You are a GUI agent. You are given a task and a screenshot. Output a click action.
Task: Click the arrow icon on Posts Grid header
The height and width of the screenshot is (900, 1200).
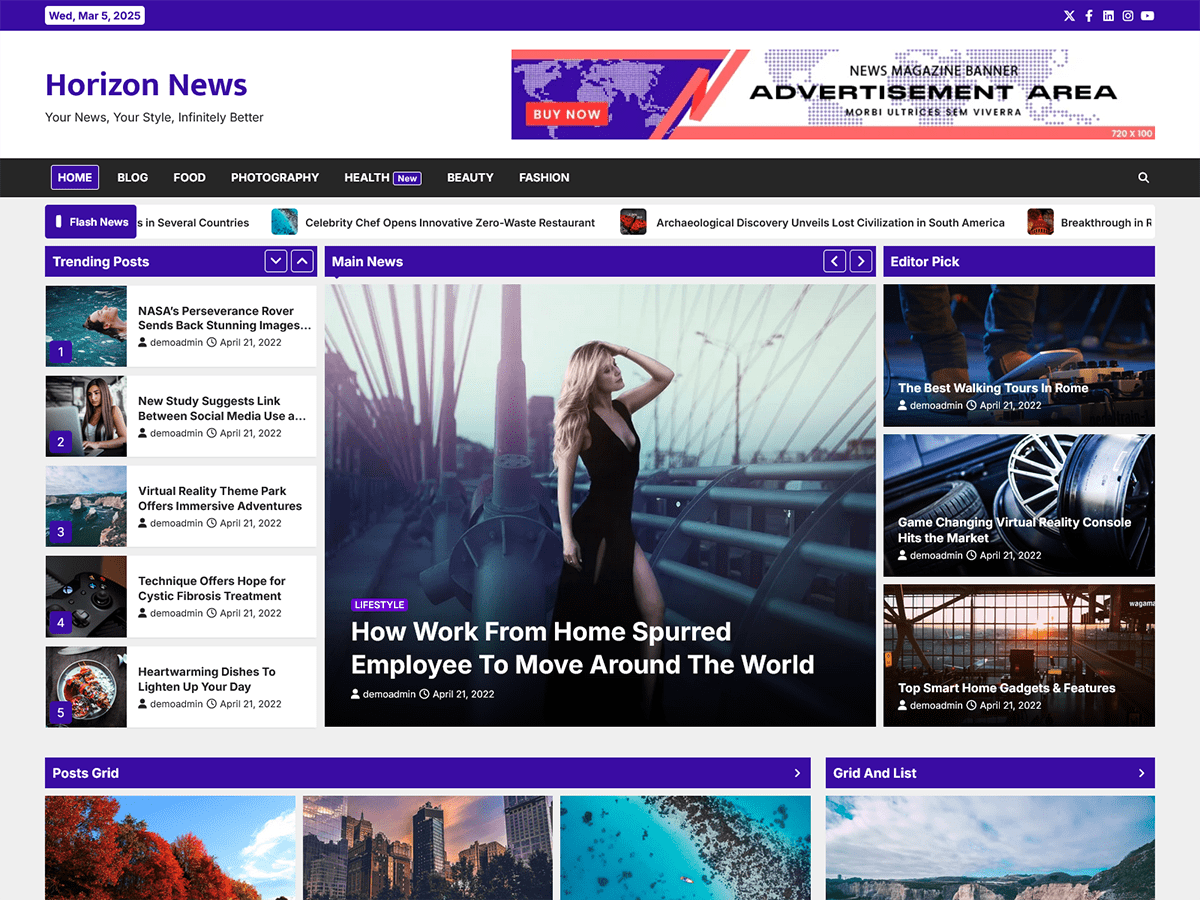click(x=797, y=773)
